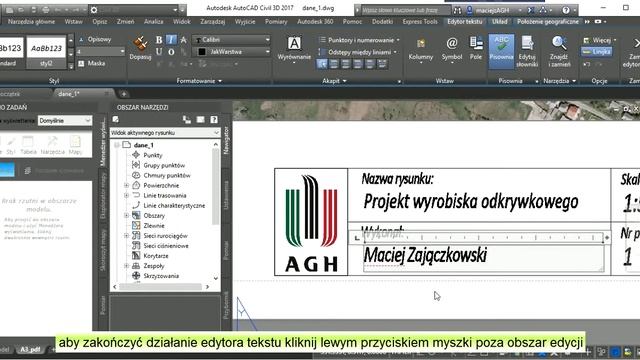The height and width of the screenshot is (360, 640).
Task: Open the text height dropdown showing 4
Action: coord(100,51)
